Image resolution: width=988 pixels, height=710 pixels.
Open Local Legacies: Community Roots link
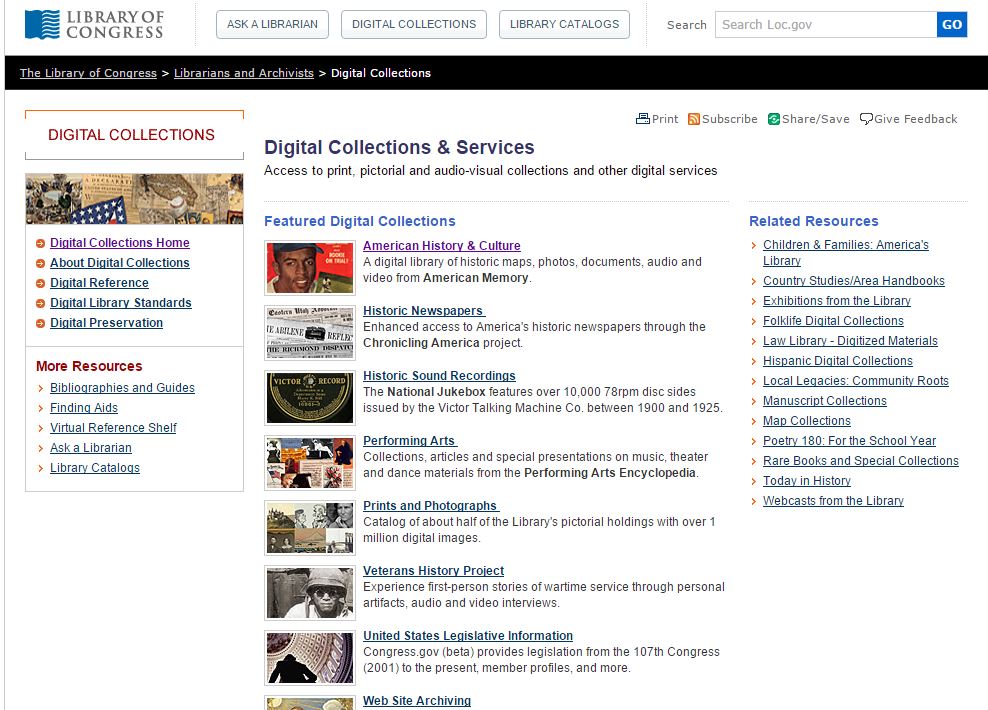pos(856,381)
